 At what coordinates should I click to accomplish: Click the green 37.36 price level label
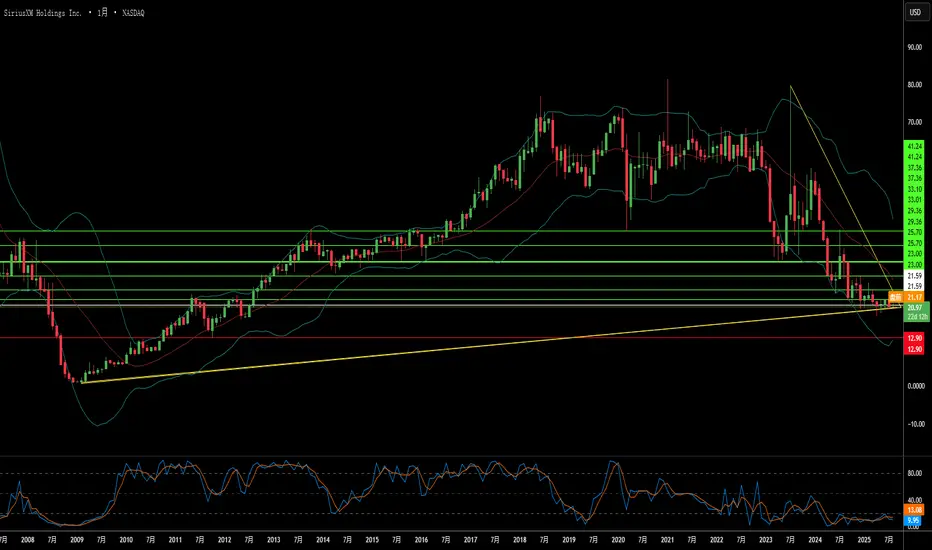pyautogui.click(x=913, y=168)
